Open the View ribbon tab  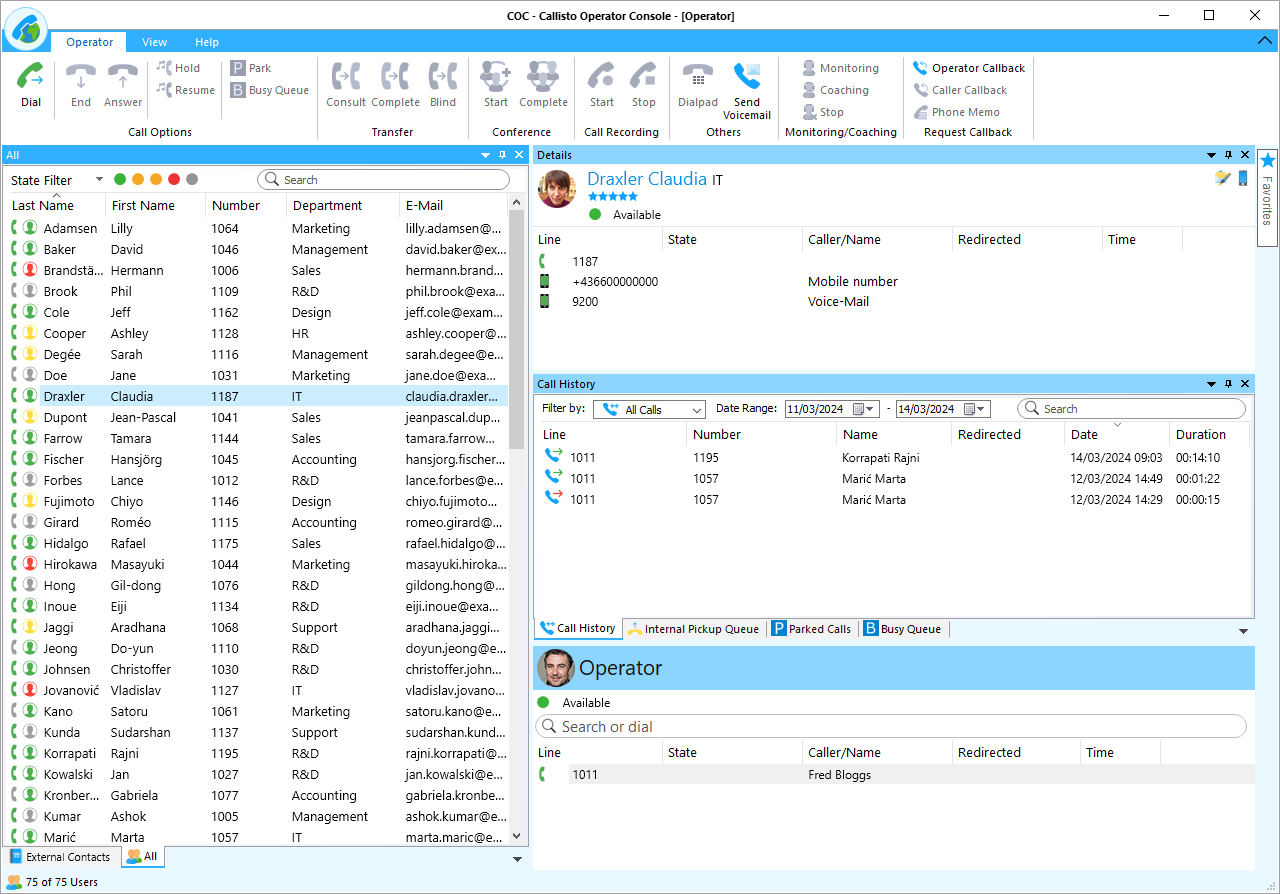tap(155, 42)
